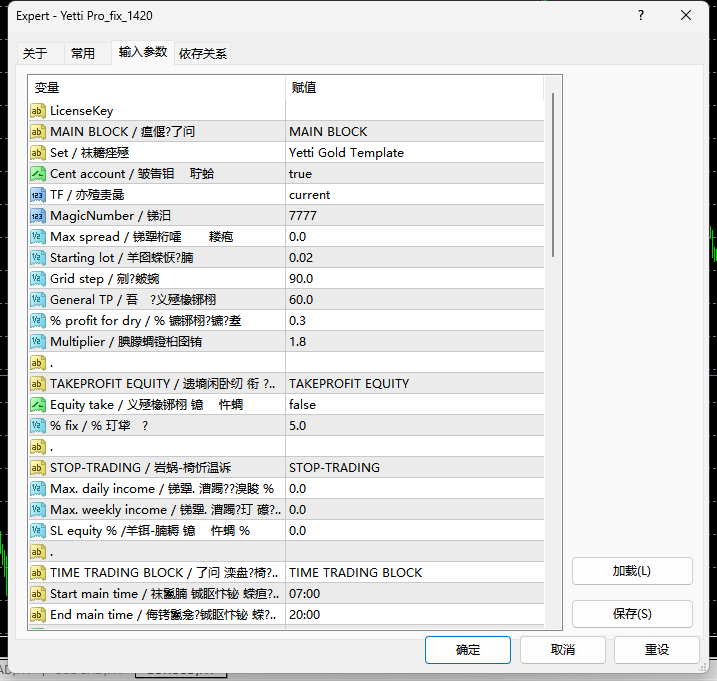Select the Max. weekly income value 0.0
Screen dimensions: 717x681
coord(415,510)
